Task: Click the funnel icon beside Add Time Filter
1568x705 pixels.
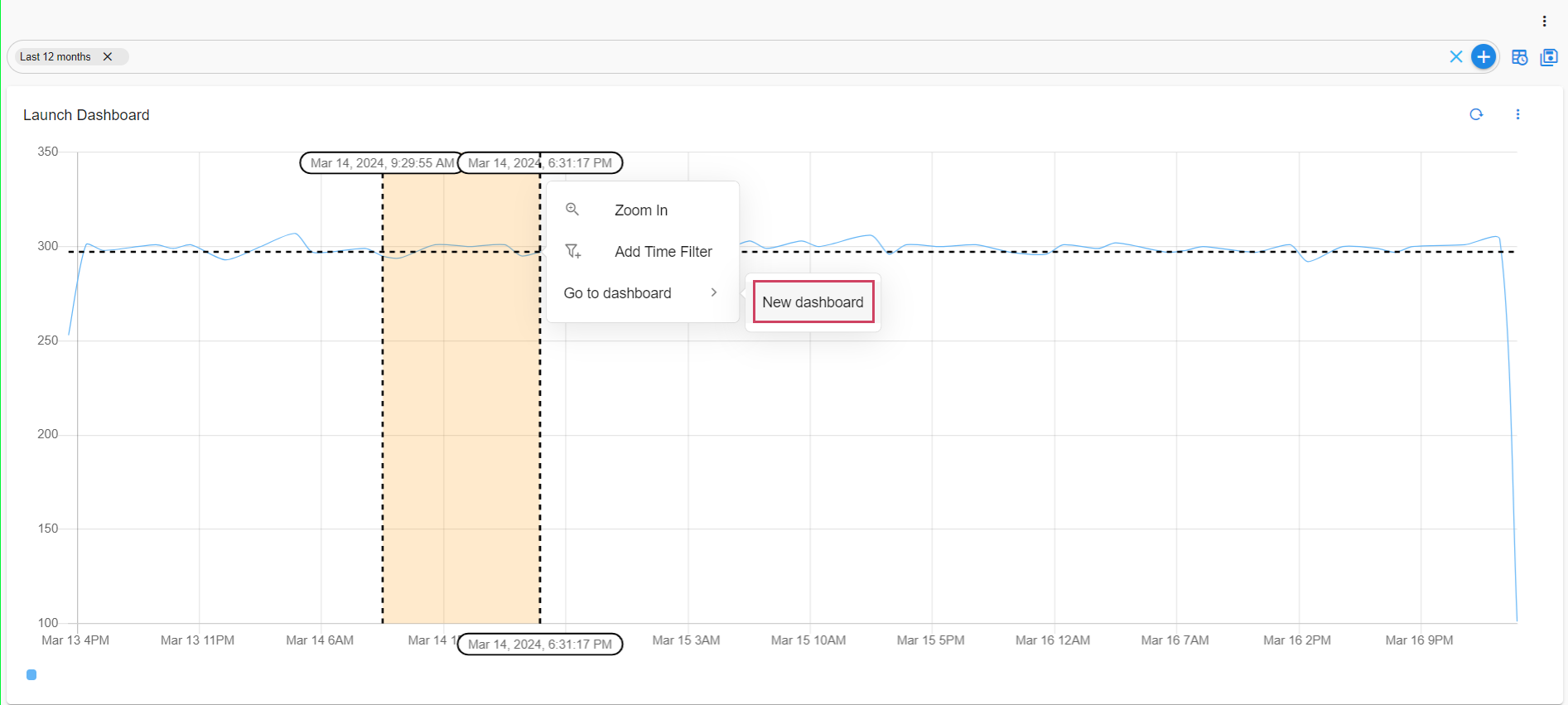Action: [572, 251]
